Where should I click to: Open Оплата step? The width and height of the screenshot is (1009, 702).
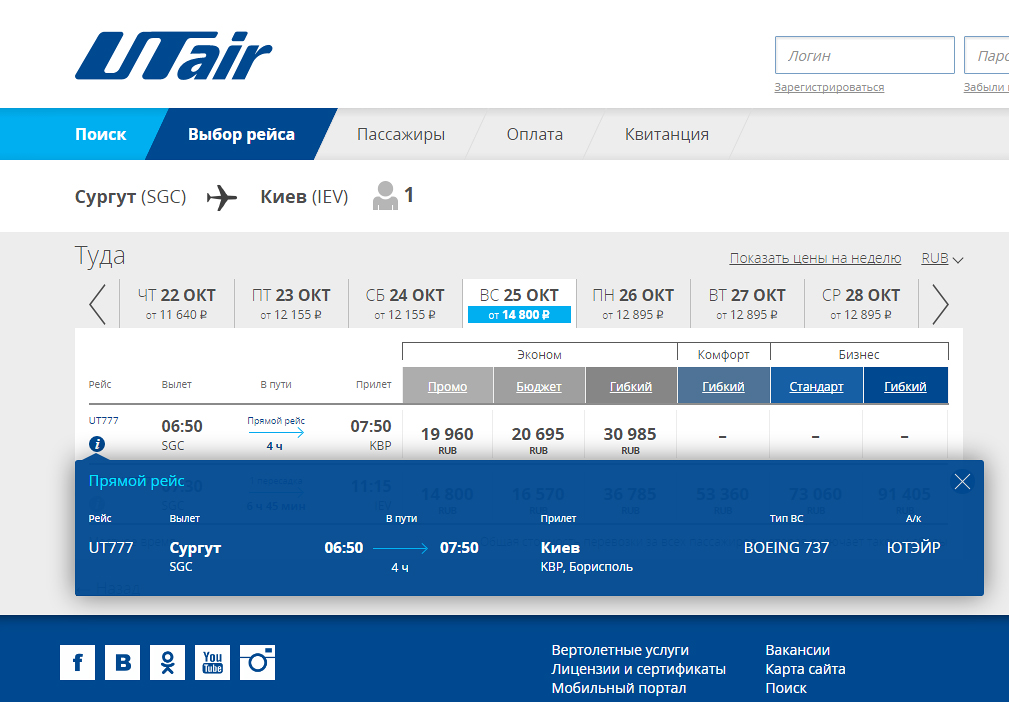pyautogui.click(x=534, y=134)
